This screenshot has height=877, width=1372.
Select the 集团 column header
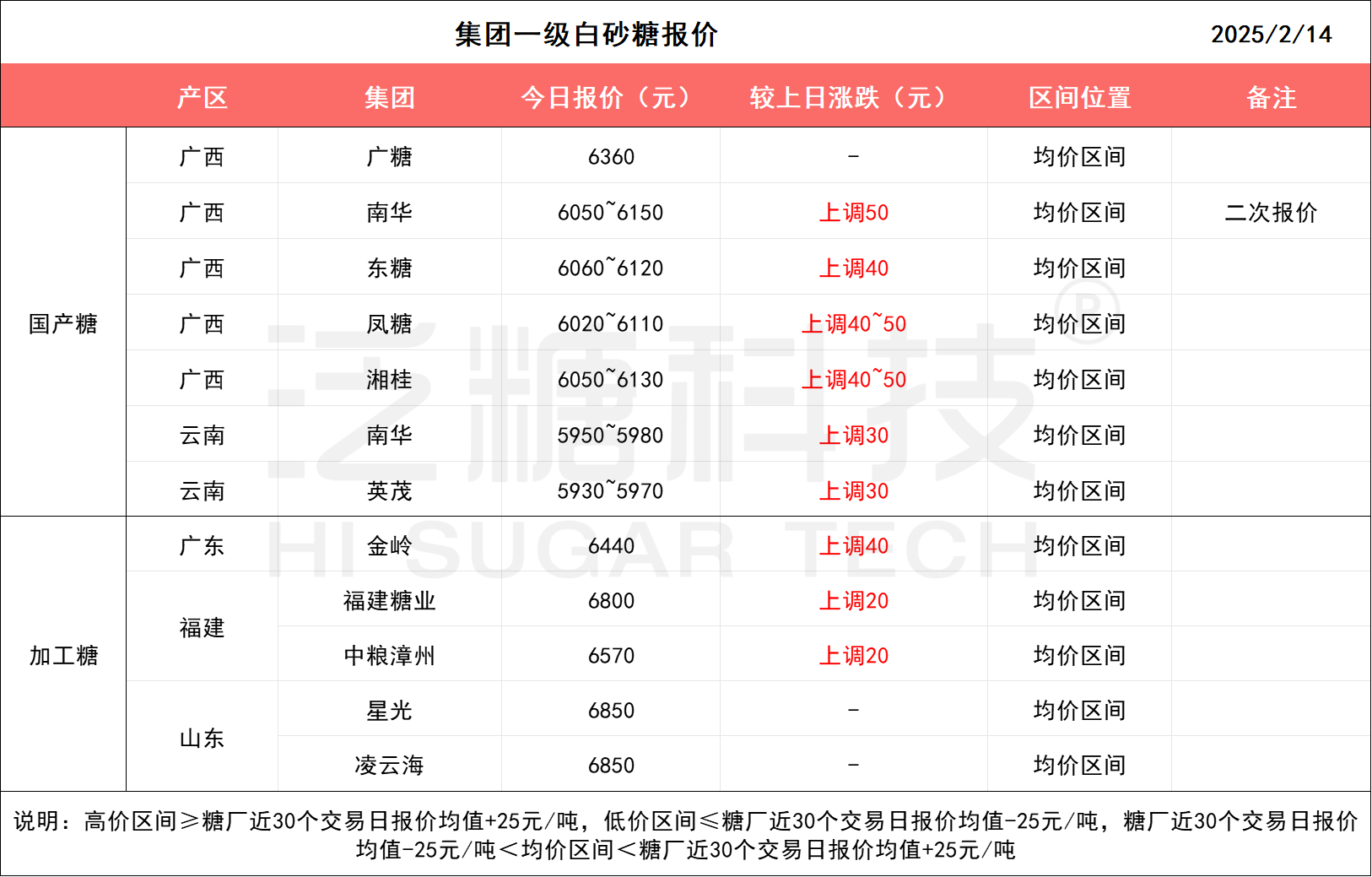[389, 98]
